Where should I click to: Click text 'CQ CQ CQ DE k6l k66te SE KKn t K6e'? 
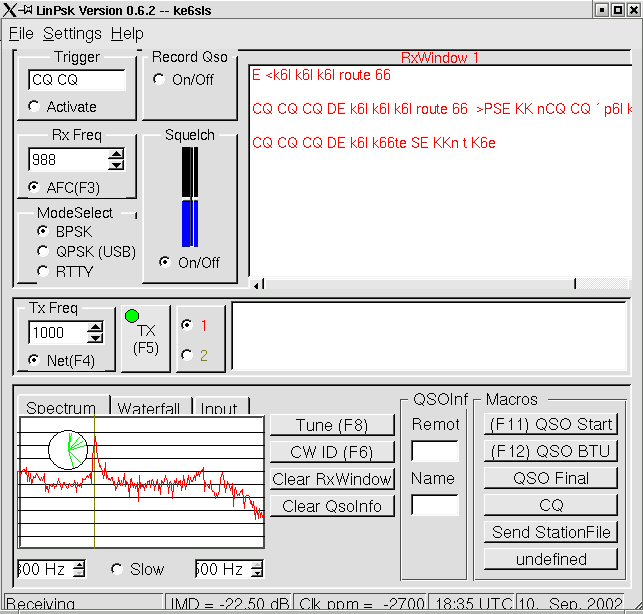click(x=374, y=143)
